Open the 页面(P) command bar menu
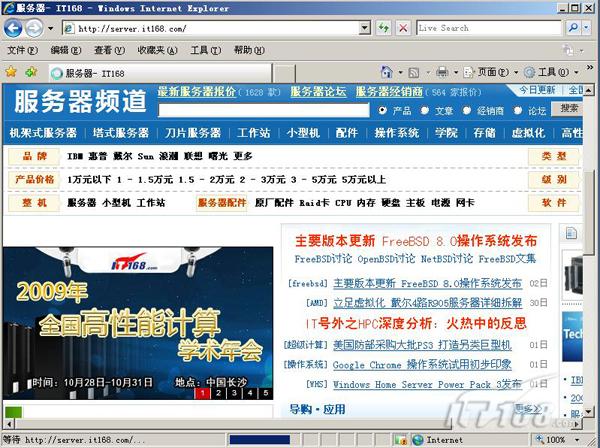 tap(490, 72)
